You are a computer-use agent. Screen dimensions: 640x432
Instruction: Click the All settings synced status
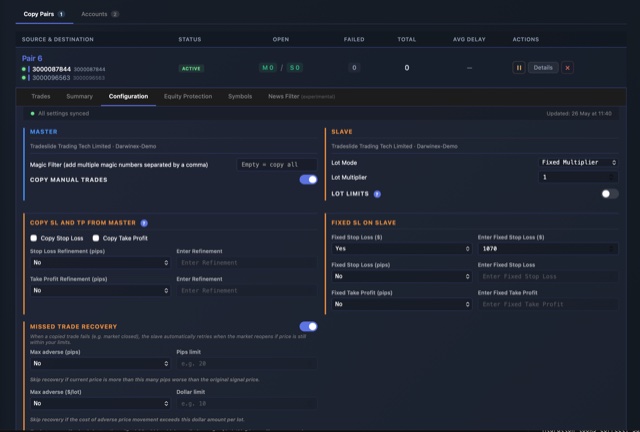60,114
